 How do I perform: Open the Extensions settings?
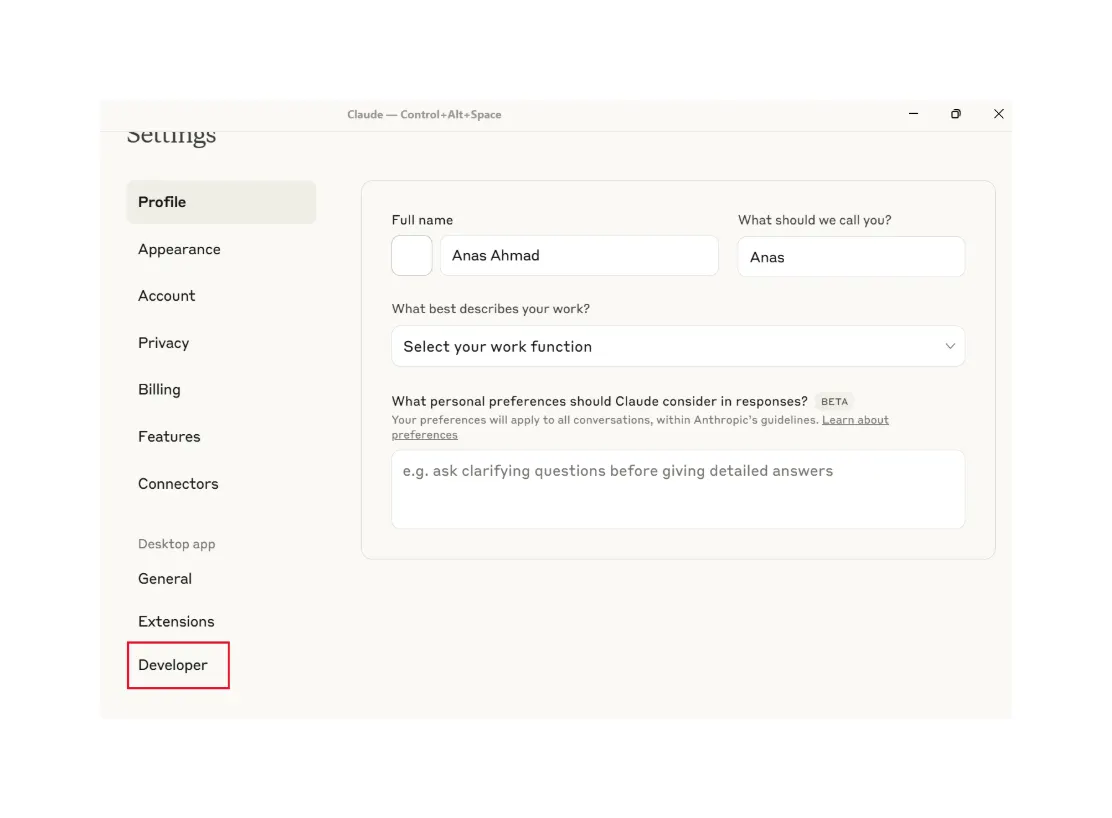(176, 621)
